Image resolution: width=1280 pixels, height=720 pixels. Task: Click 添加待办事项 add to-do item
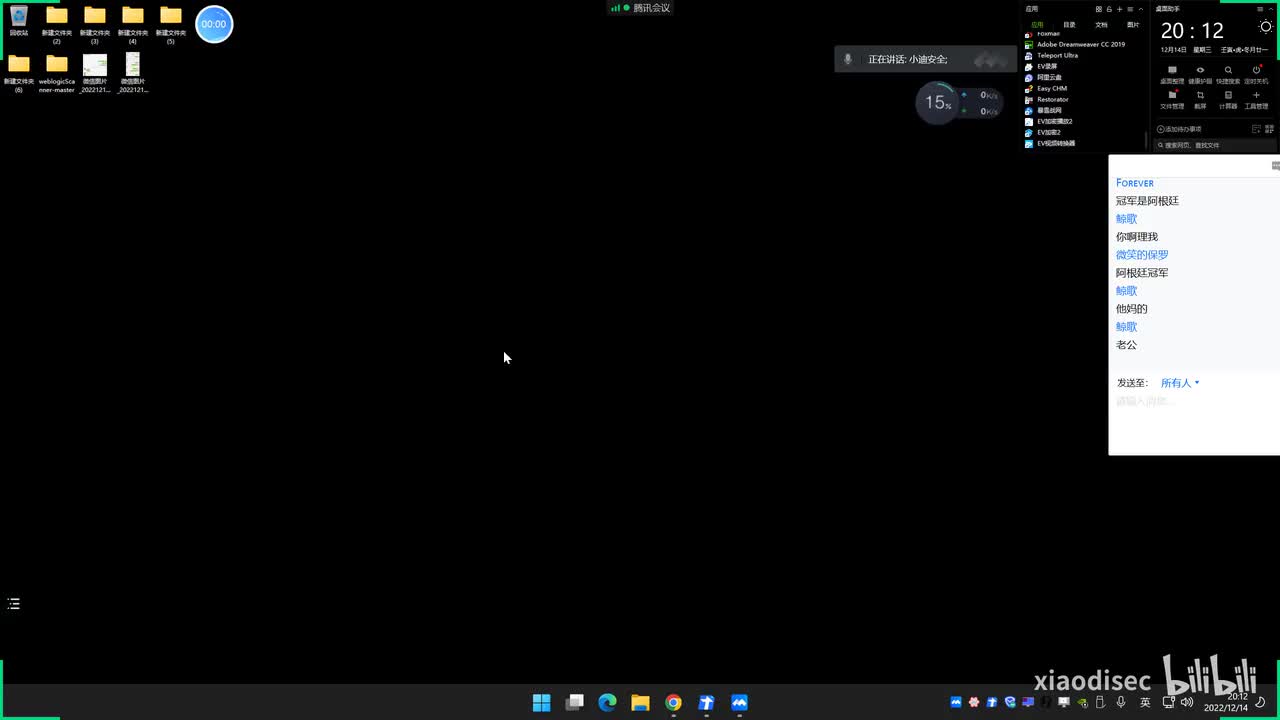1179,129
